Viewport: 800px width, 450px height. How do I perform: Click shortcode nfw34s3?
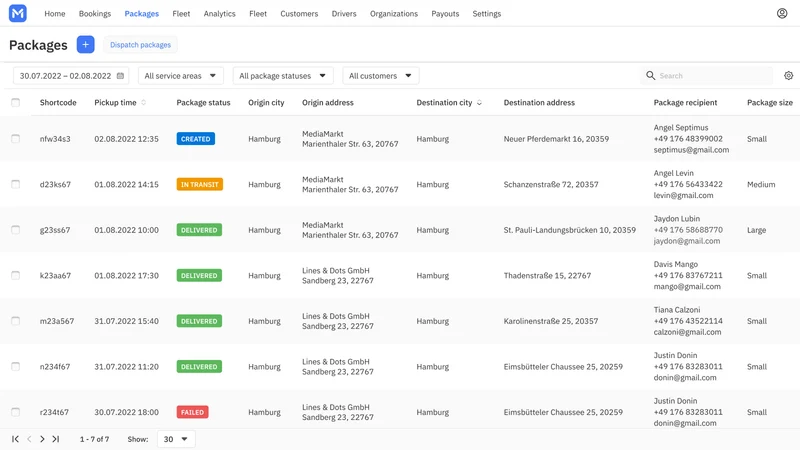[55, 139]
